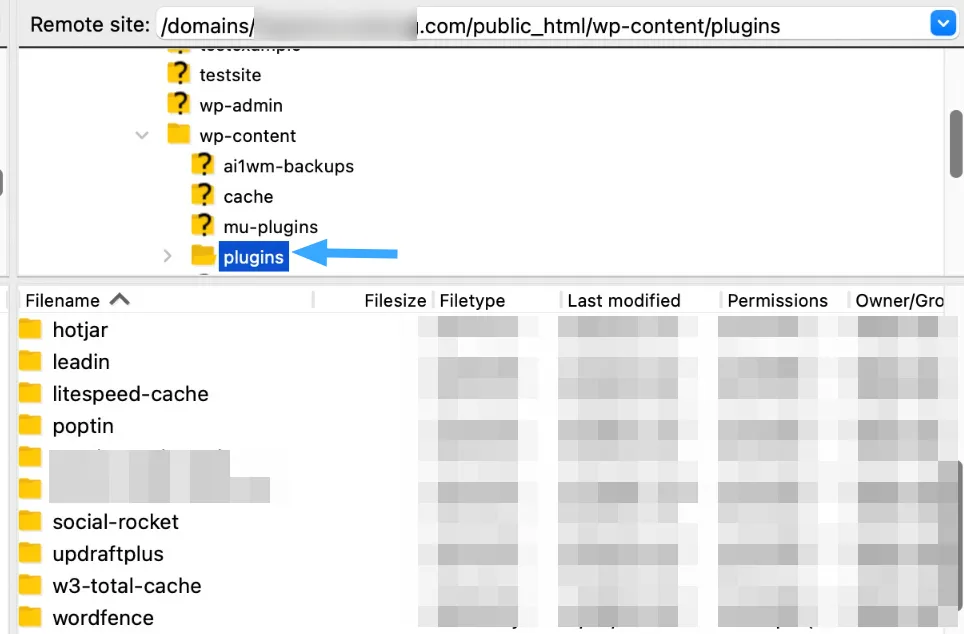The height and width of the screenshot is (634, 964).
Task: Click the wp-admin unknown-folder question icon
Action: [x=179, y=104]
